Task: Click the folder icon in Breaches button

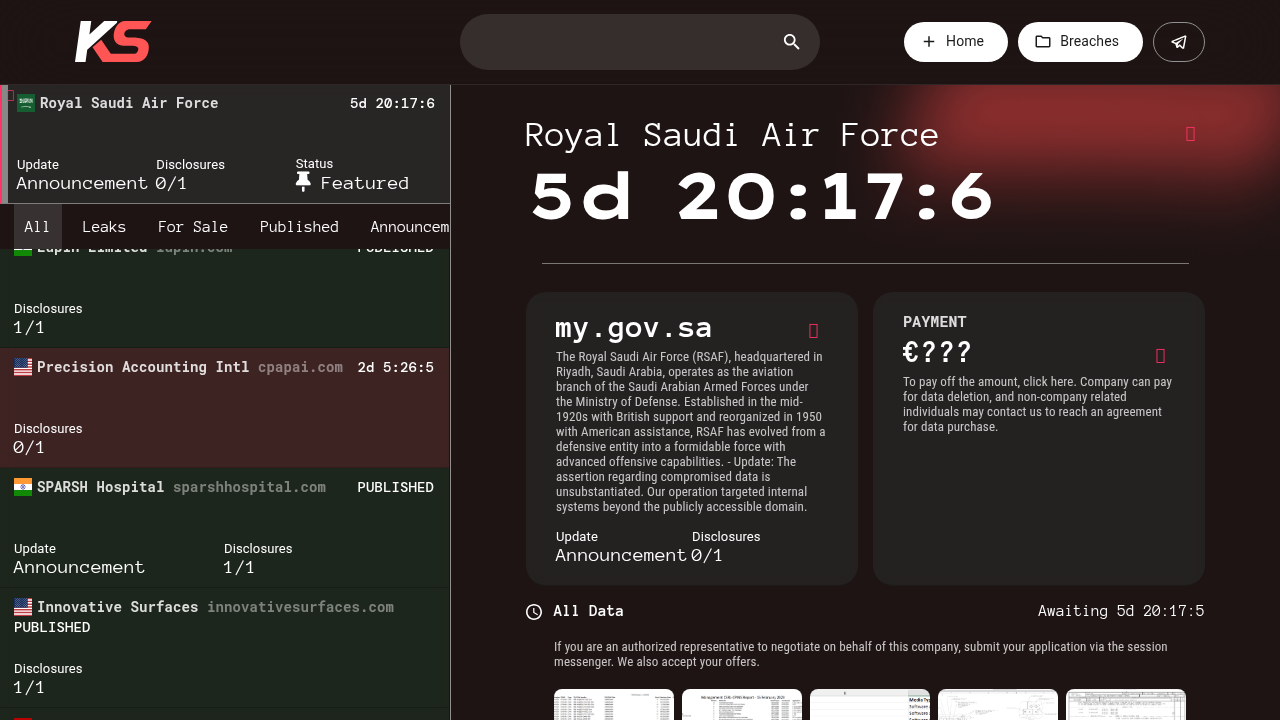Action: tap(1043, 42)
